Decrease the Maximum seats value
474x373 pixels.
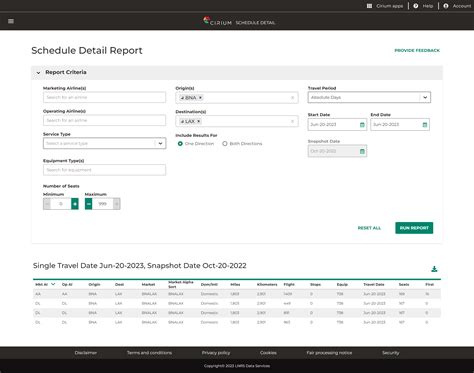pos(88,204)
